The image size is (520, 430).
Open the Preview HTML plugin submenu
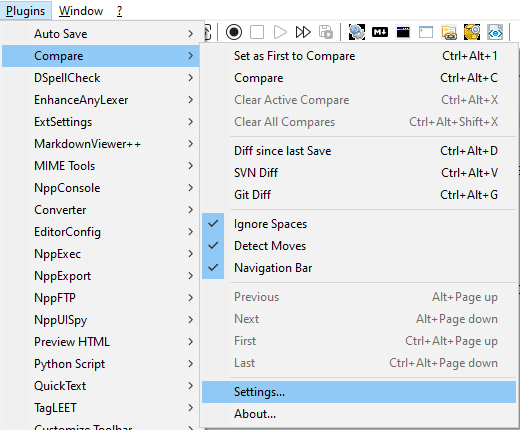(x=100, y=342)
